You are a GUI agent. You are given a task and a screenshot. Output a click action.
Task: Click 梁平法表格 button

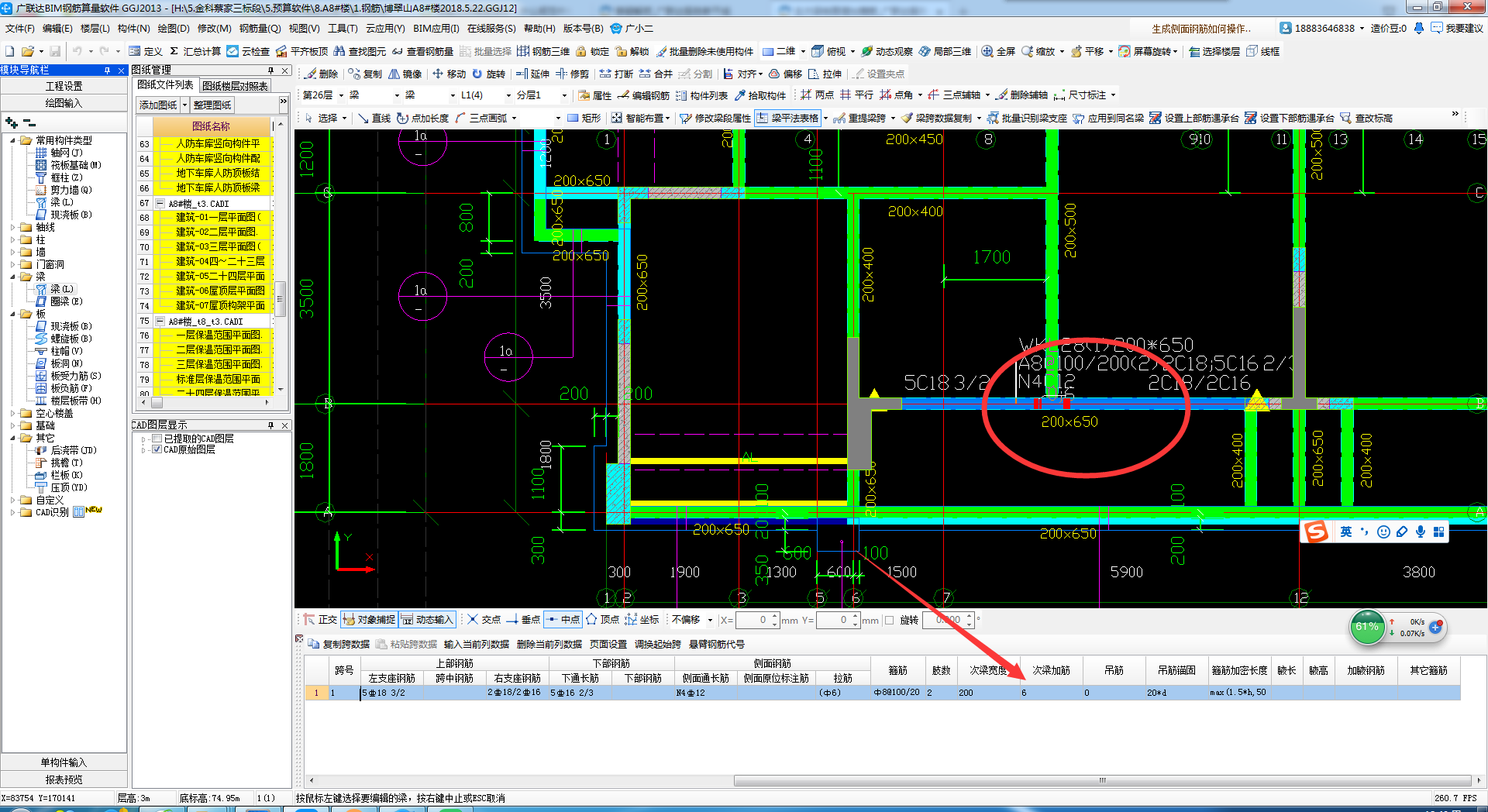(787, 118)
